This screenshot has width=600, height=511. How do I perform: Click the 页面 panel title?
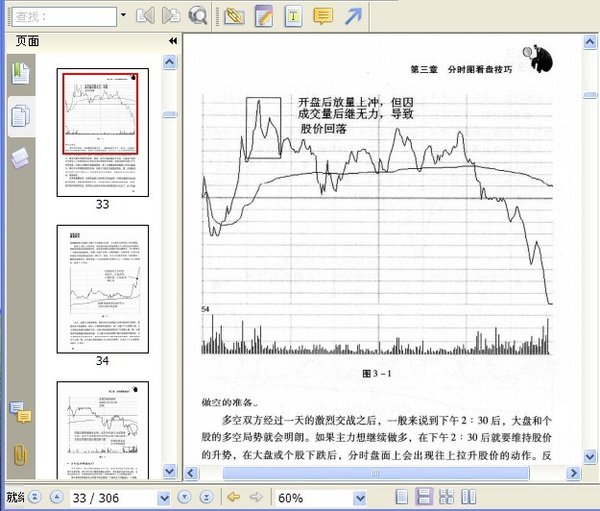(x=28, y=41)
